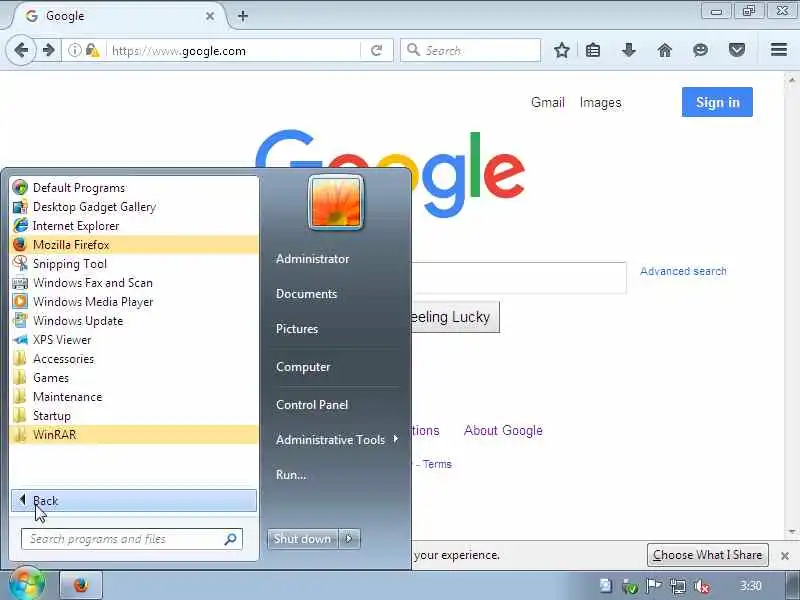Viewport: 800px width, 600px height.
Task: Click the Firefox forward arrow button
Action: pos(48,51)
